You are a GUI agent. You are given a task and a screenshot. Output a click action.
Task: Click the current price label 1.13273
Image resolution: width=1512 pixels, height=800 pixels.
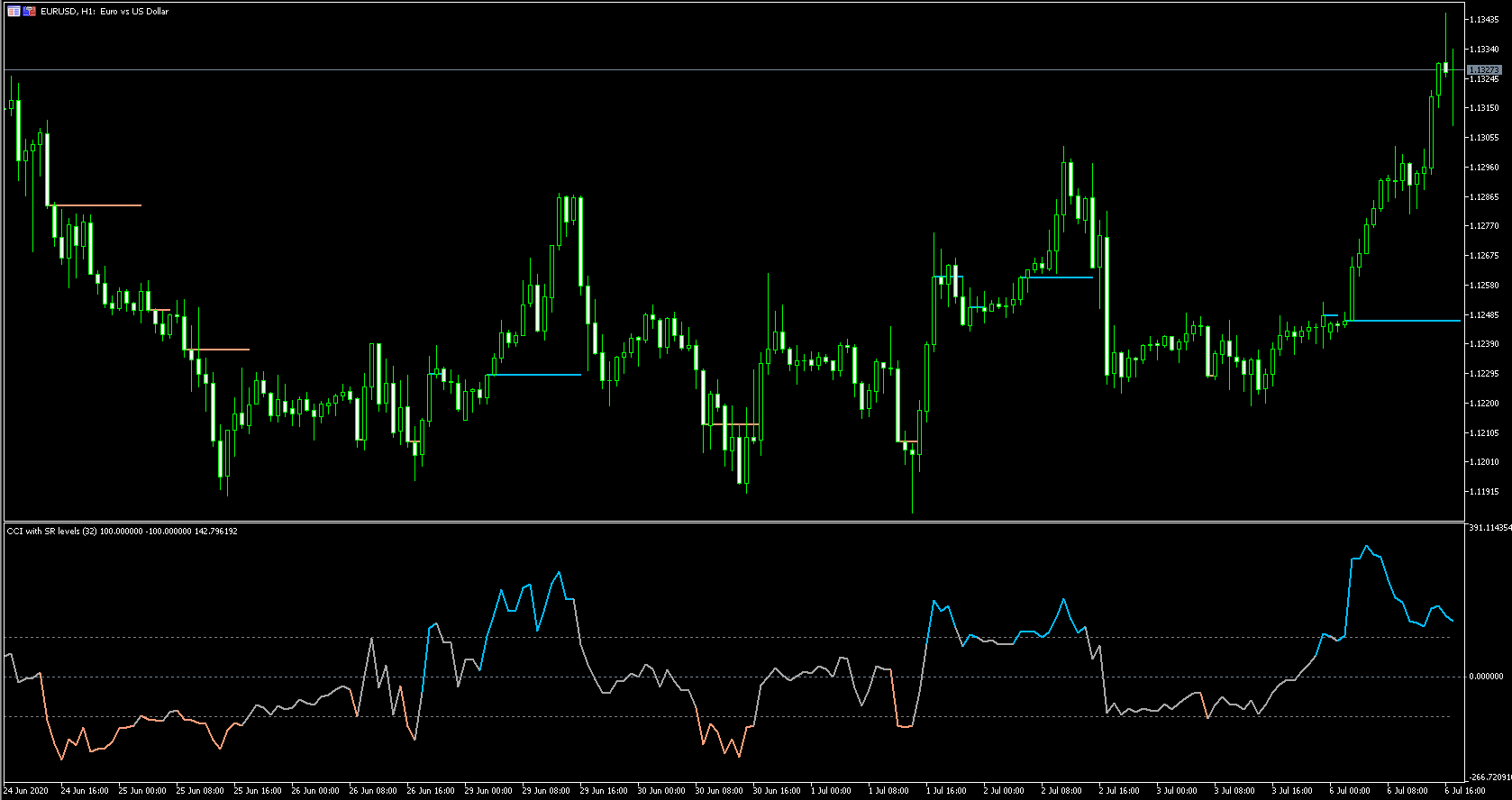[1484, 69]
